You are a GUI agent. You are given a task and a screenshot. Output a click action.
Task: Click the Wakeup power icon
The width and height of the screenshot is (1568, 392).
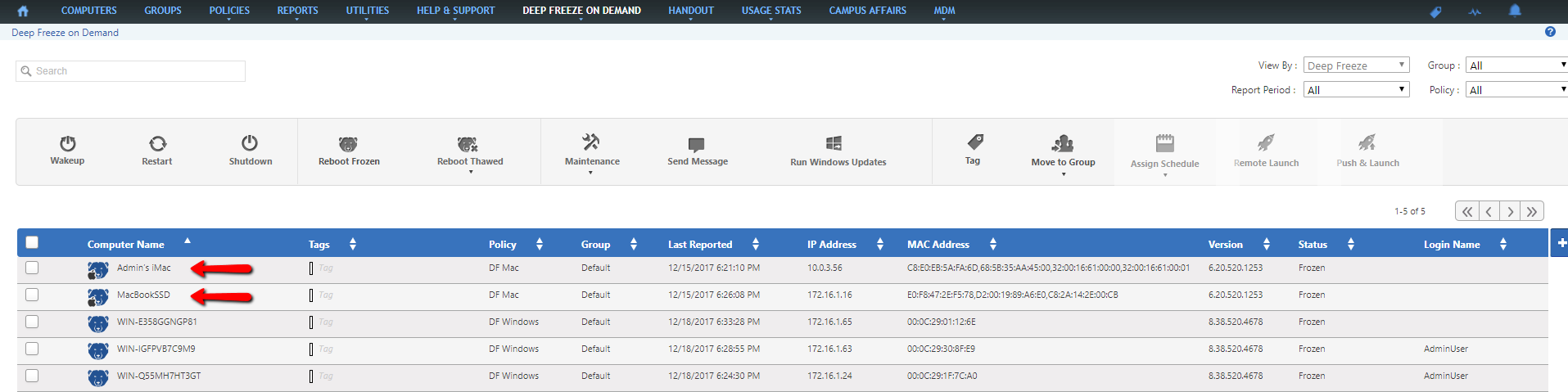click(x=68, y=144)
